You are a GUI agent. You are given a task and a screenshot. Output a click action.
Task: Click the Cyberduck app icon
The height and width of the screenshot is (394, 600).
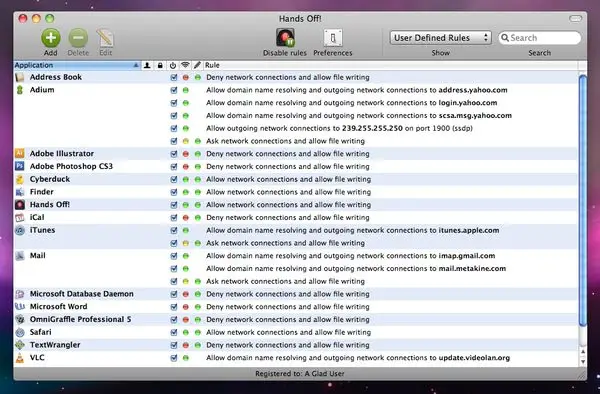(x=20, y=179)
